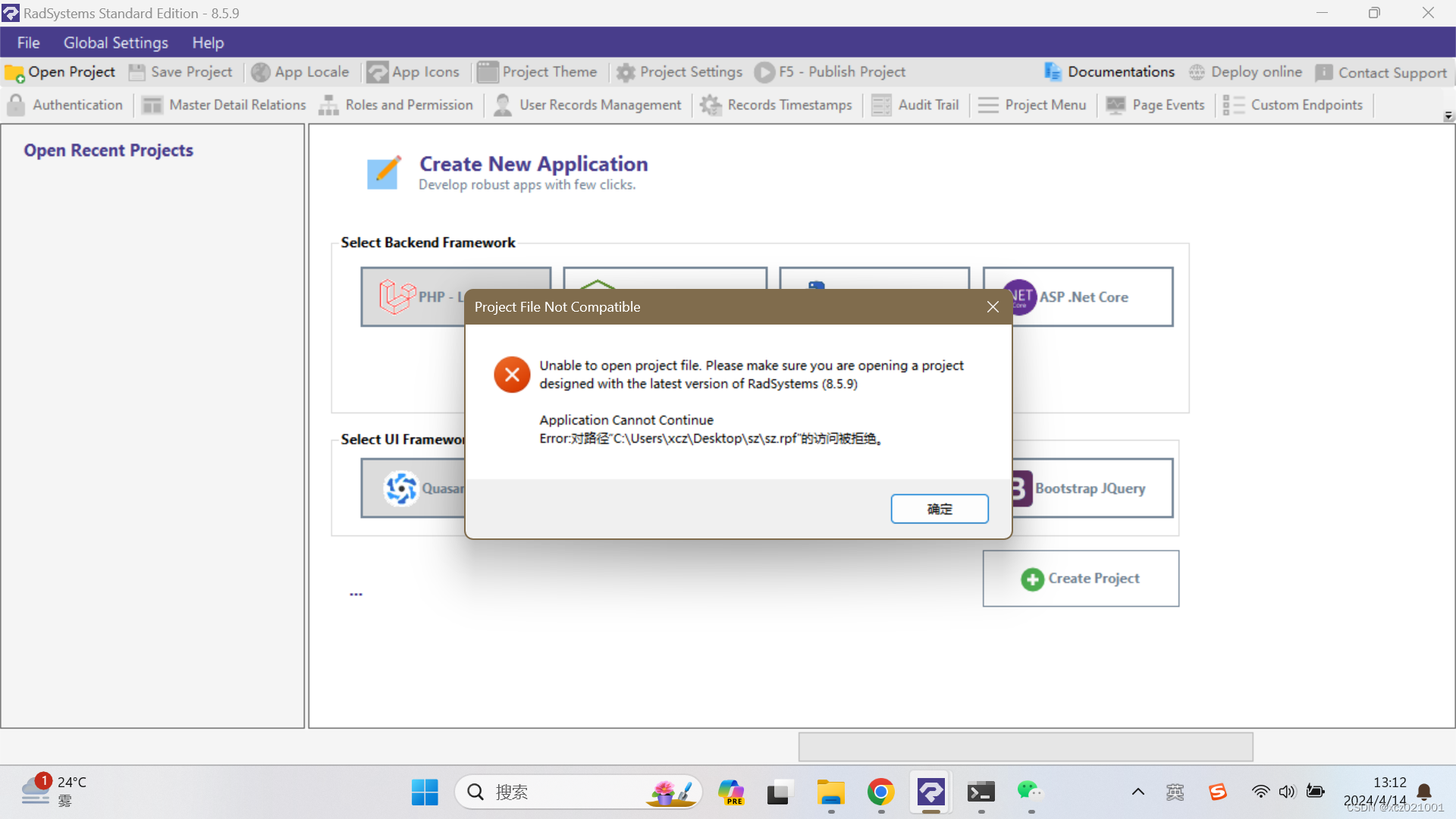
Task: Open Roles and Permission tool
Action: 396,105
